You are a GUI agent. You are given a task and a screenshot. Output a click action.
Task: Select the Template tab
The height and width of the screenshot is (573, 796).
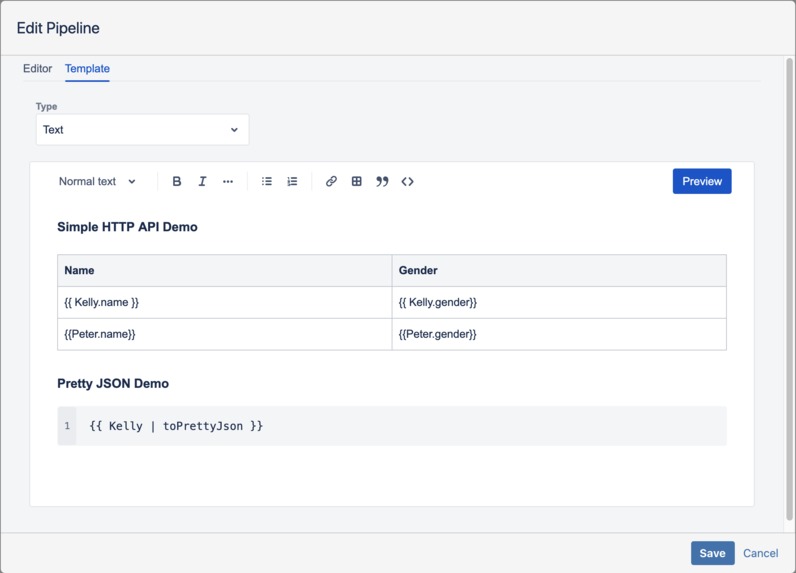pyautogui.click(x=87, y=69)
